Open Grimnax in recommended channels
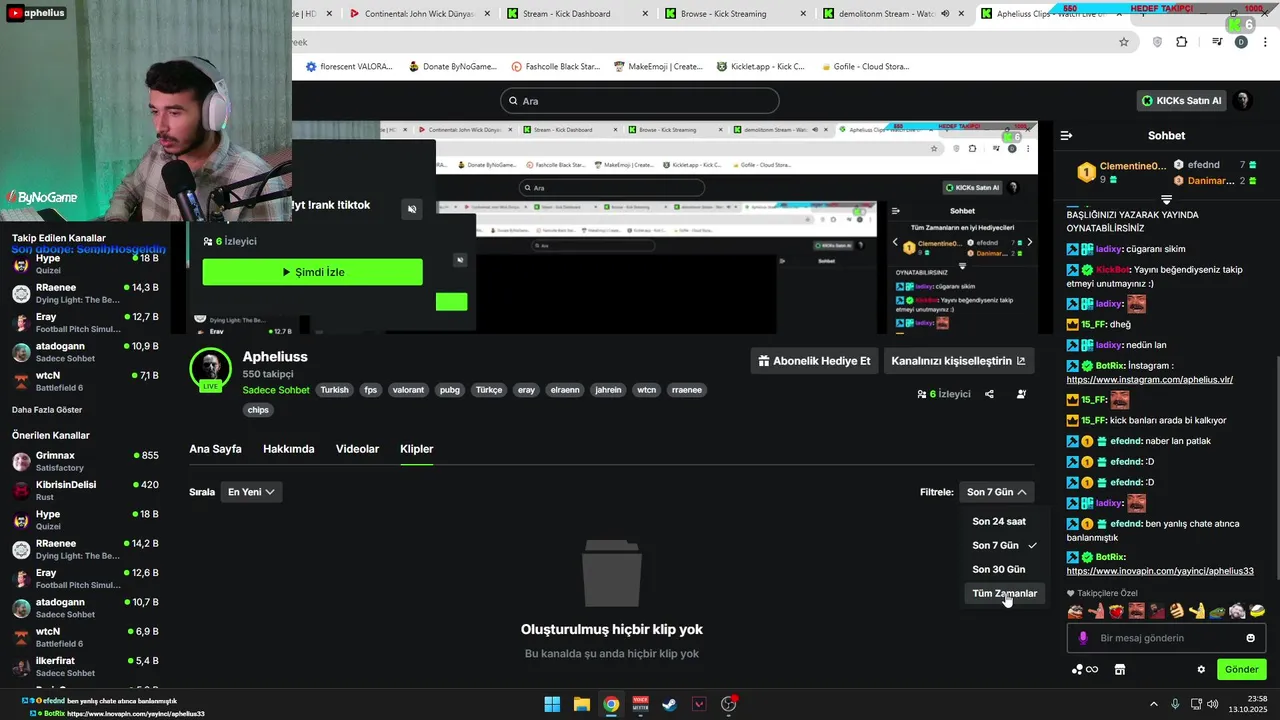 [85, 461]
